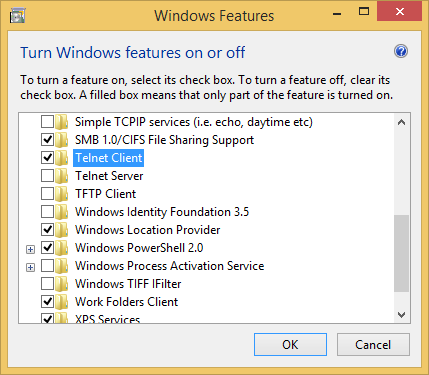The height and width of the screenshot is (375, 429).
Task: Enable the TFTP Client checkbox
Action: click(x=47, y=194)
